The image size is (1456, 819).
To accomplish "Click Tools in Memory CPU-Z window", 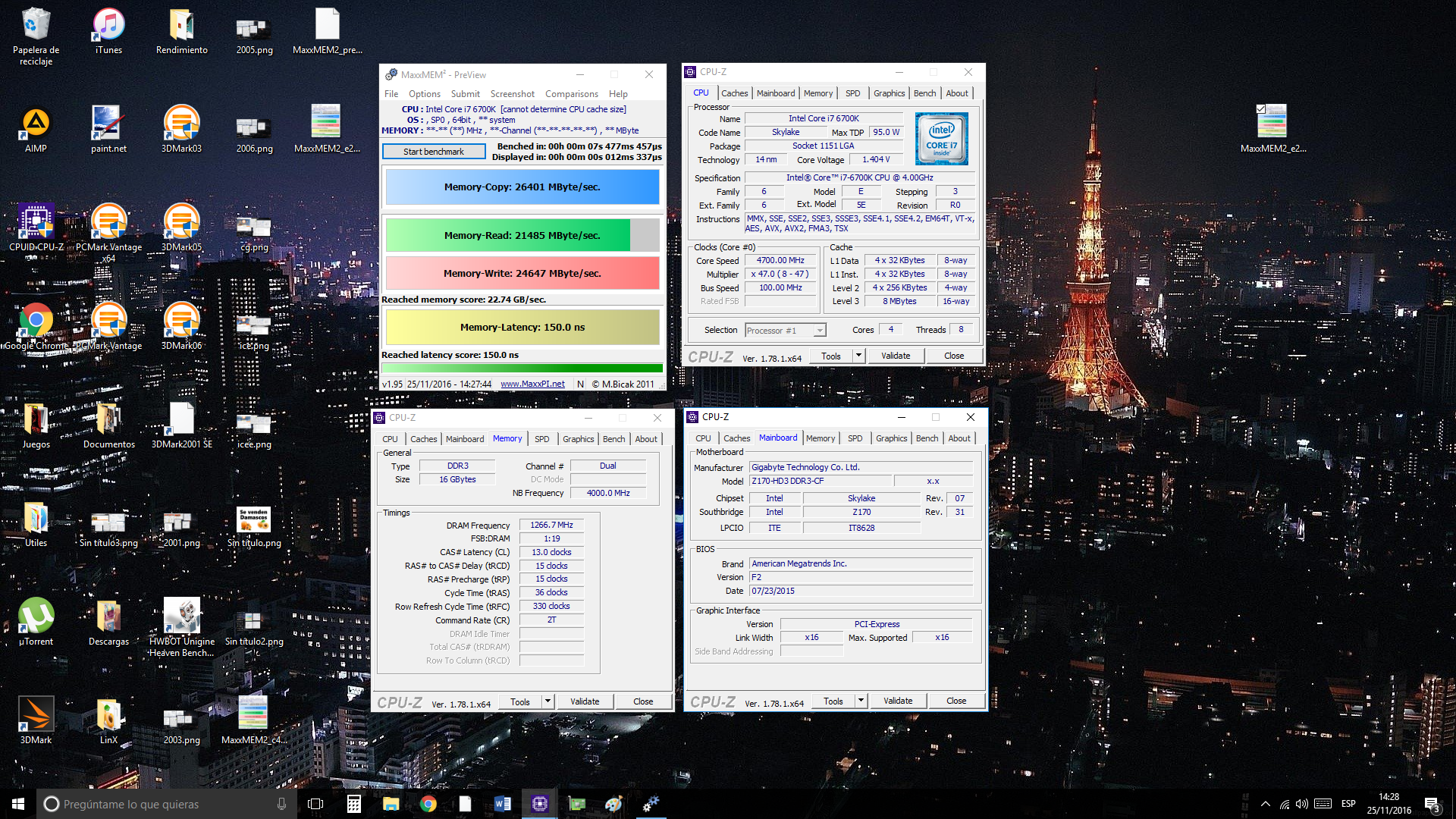I will tap(520, 701).
